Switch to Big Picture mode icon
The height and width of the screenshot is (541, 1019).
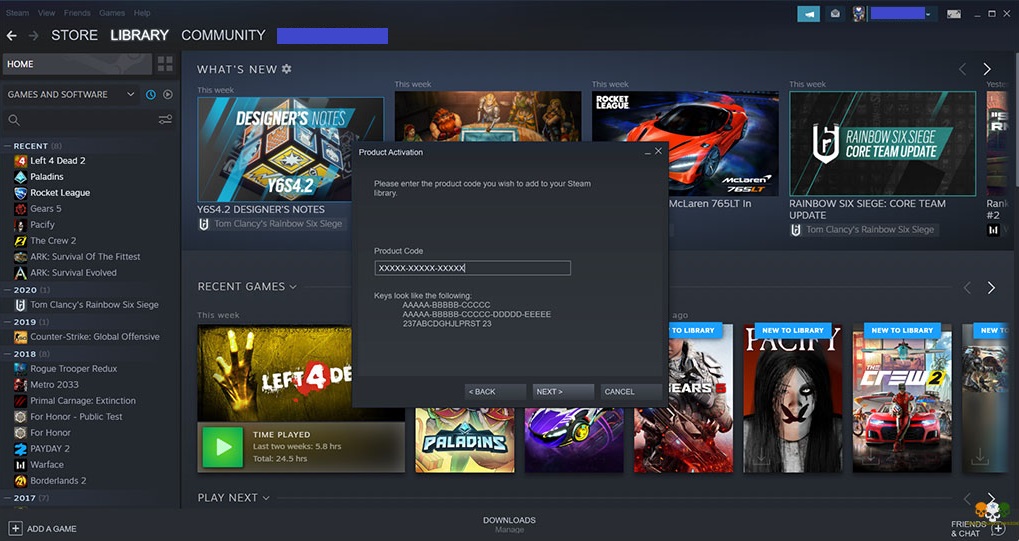click(x=953, y=14)
